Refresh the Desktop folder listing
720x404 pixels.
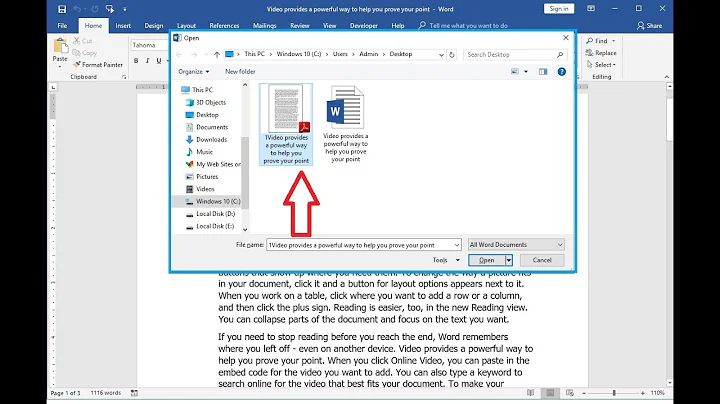tap(452, 55)
